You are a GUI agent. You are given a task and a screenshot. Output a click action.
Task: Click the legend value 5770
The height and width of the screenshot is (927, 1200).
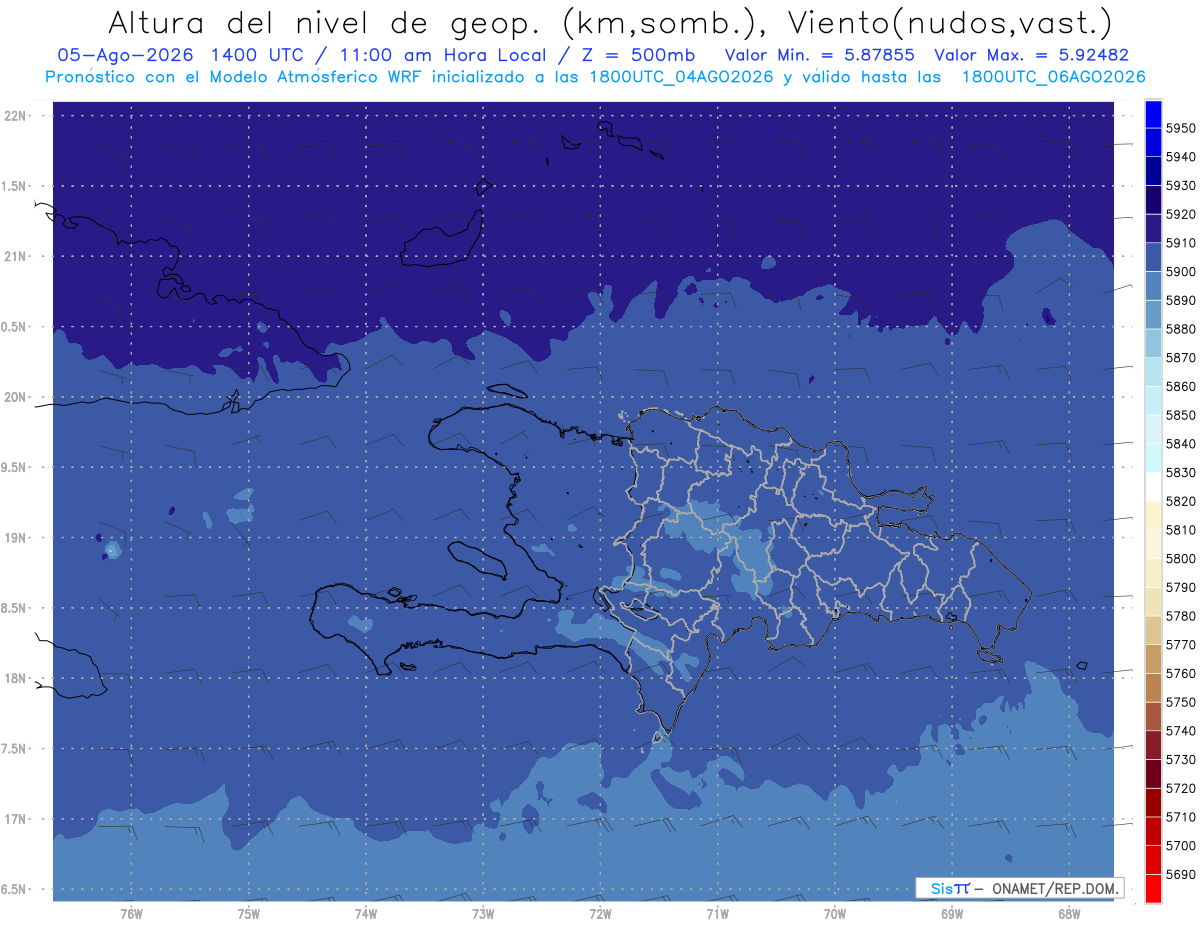1180,645
